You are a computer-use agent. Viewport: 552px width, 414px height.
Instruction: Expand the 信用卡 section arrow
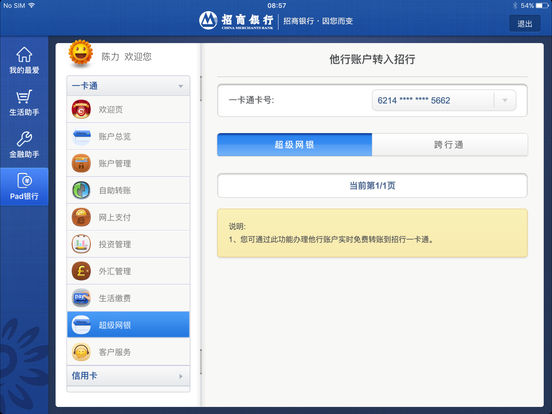181,376
